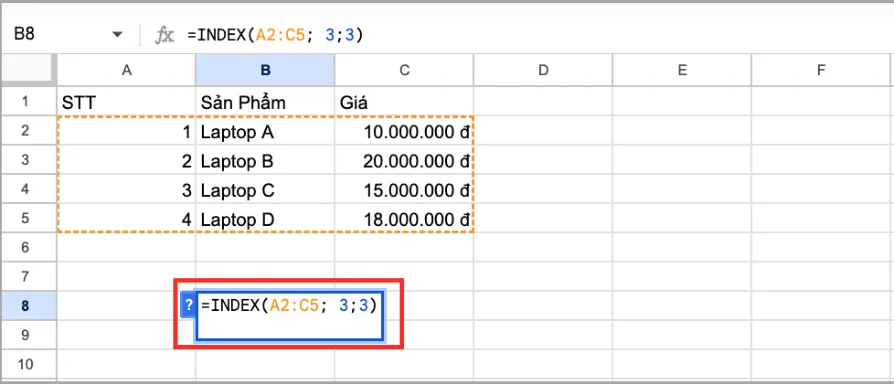Select column A header
The height and width of the screenshot is (384, 894).
click(x=127, y=70)
